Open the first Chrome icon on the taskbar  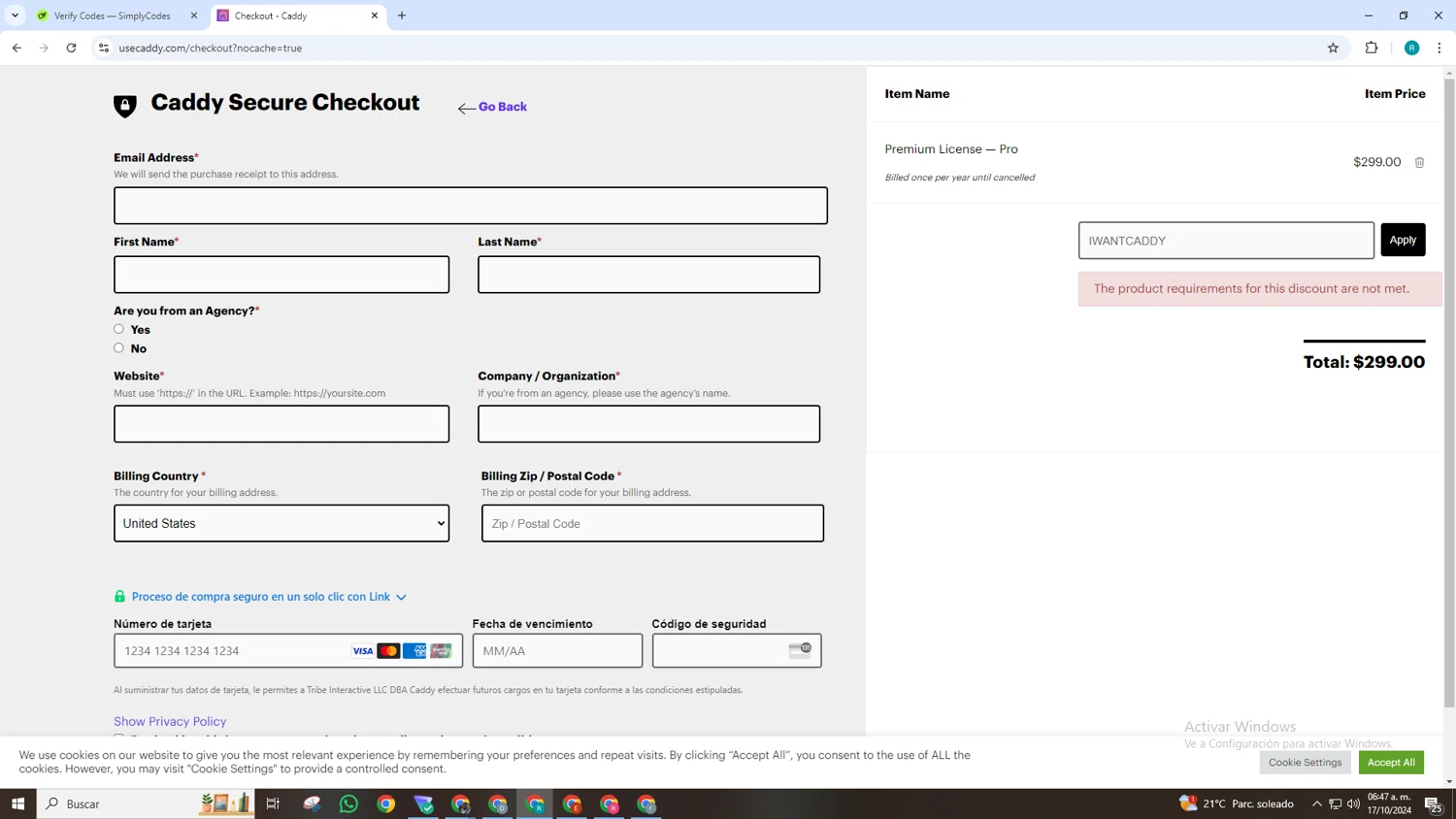click(386, 803)
